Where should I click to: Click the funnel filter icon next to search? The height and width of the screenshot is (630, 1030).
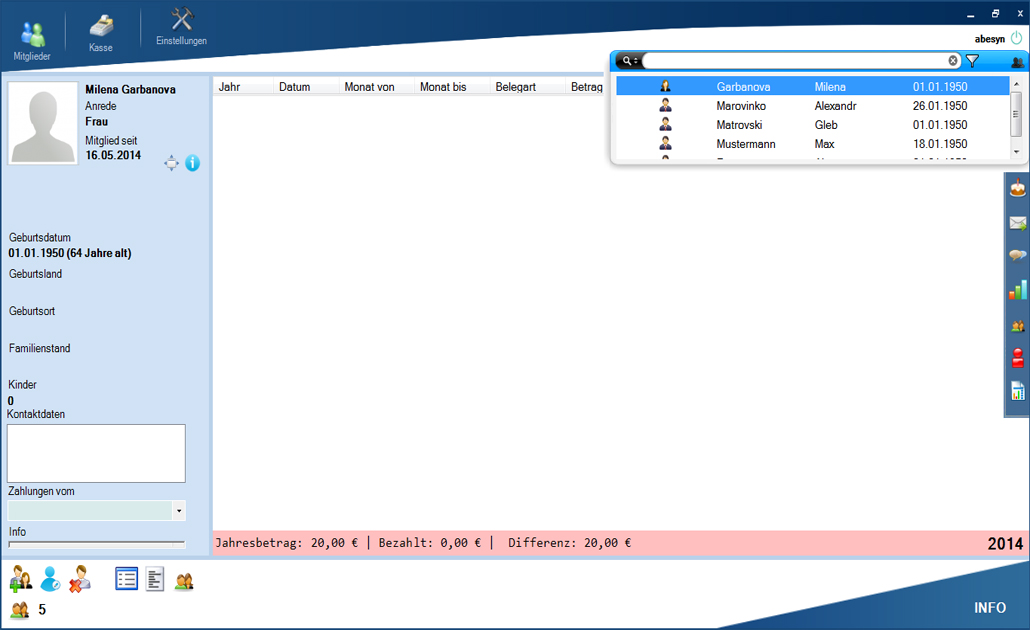972,61
